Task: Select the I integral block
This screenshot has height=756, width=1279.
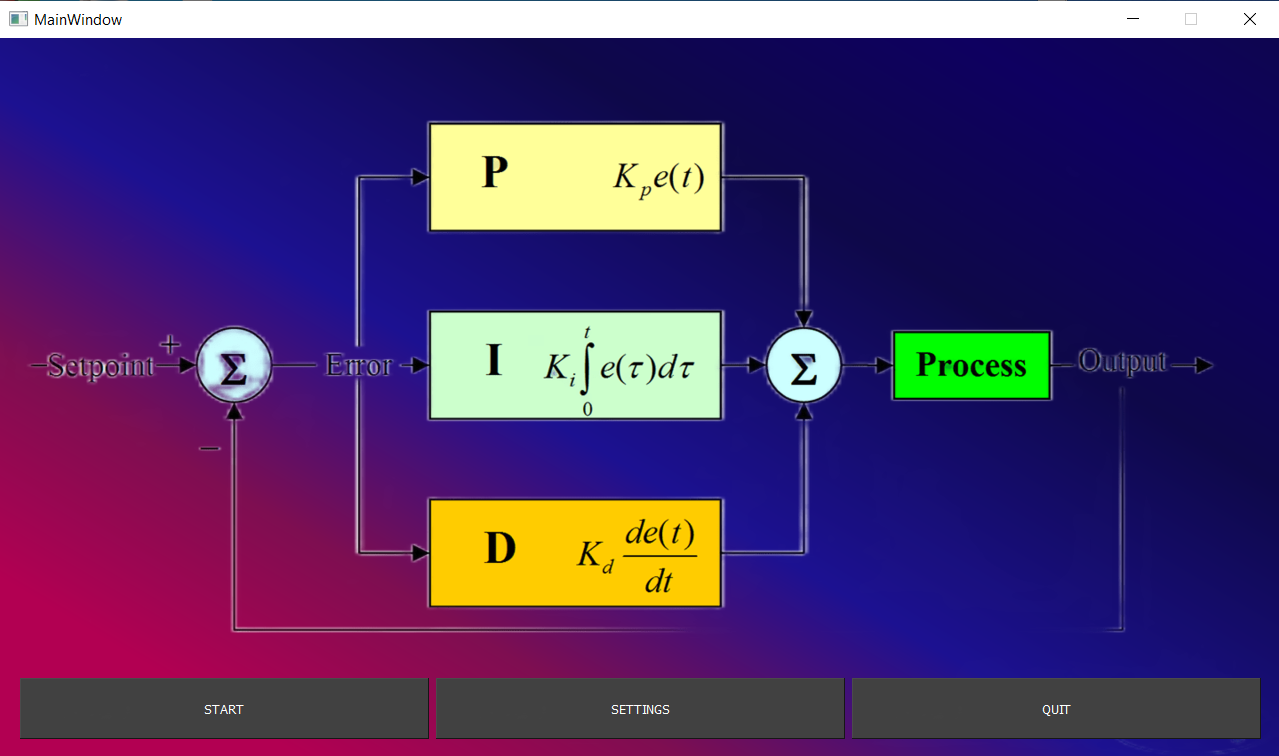Action: tap(575, 364)
